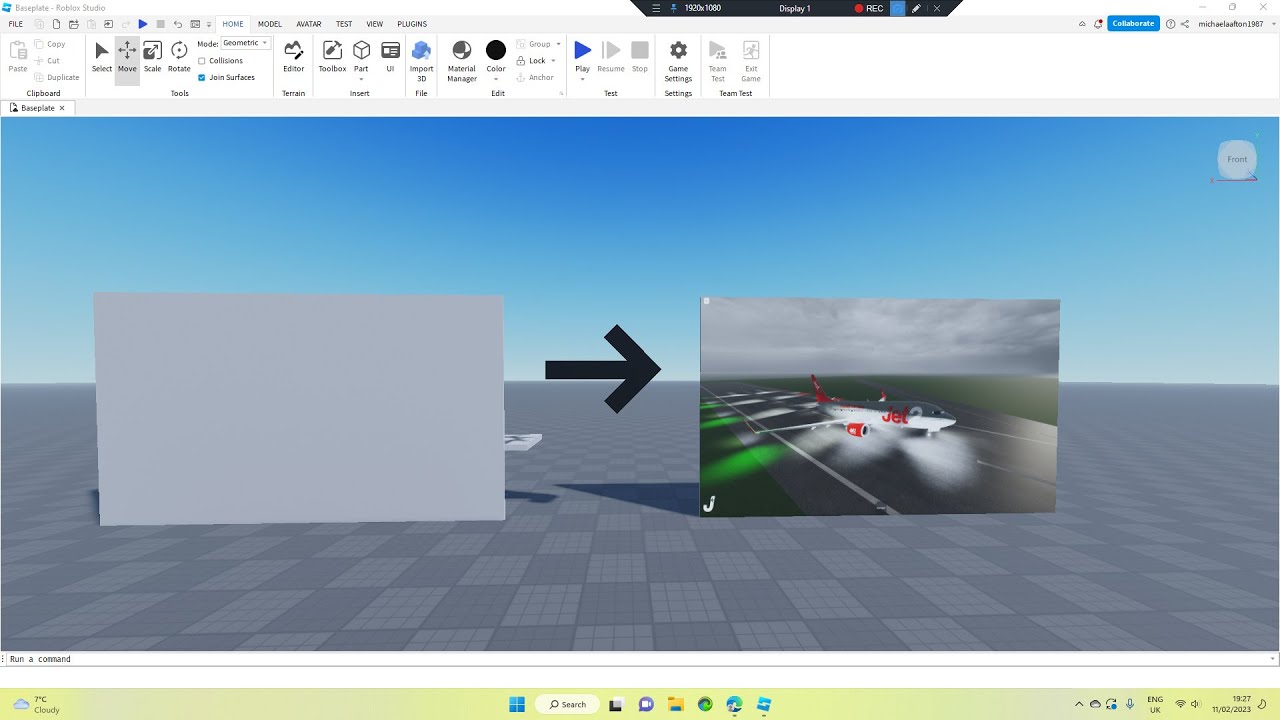Uncheck the Join Surfaces checkbox

click(202, 77)
